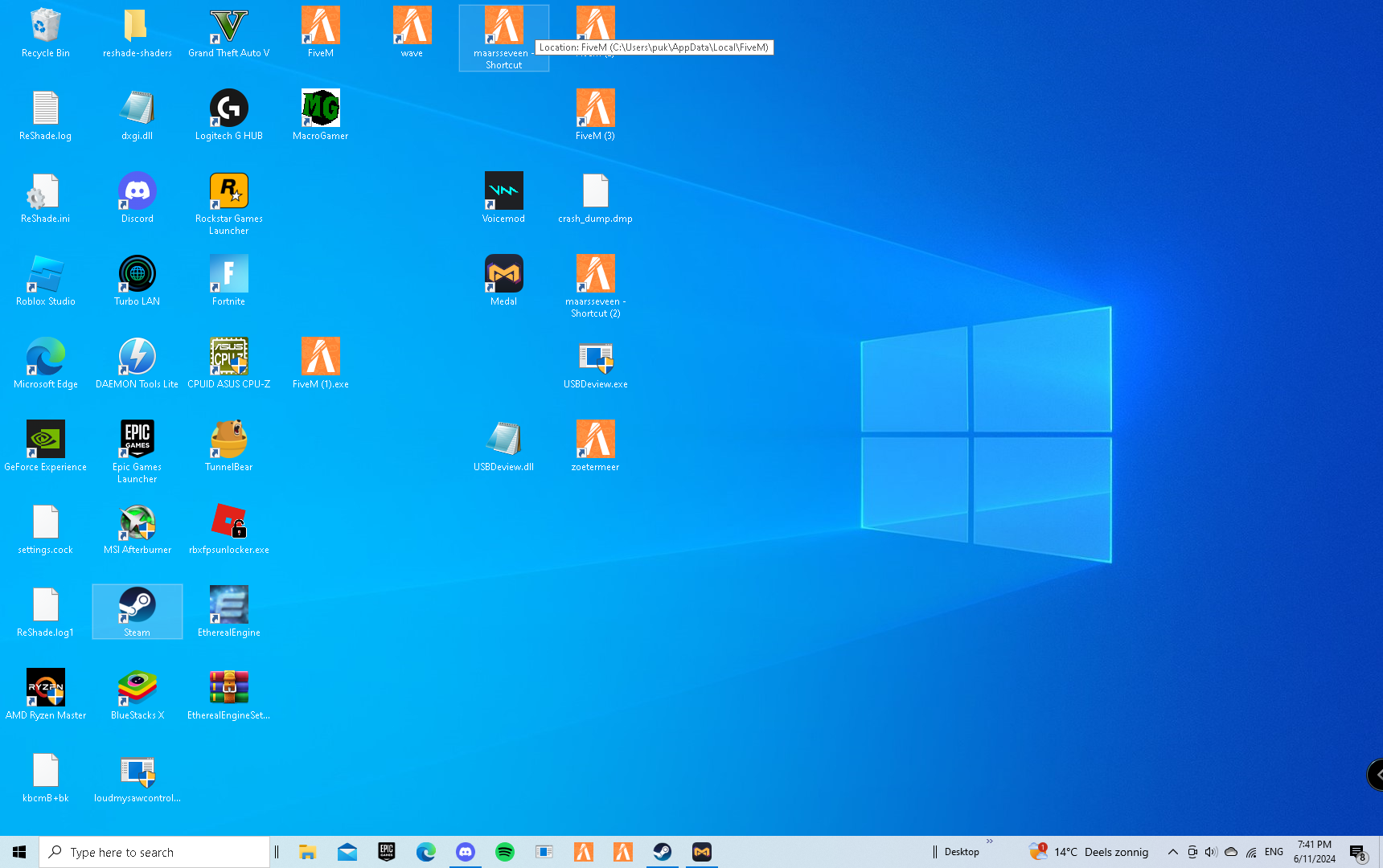Open File Explorer from the taskbar

(x=307, y=852)
